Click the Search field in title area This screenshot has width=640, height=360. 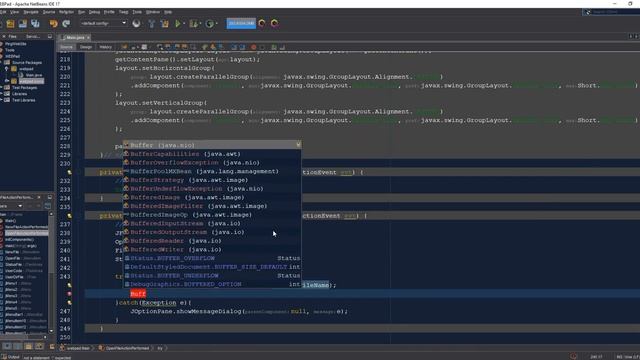[611, 12]
